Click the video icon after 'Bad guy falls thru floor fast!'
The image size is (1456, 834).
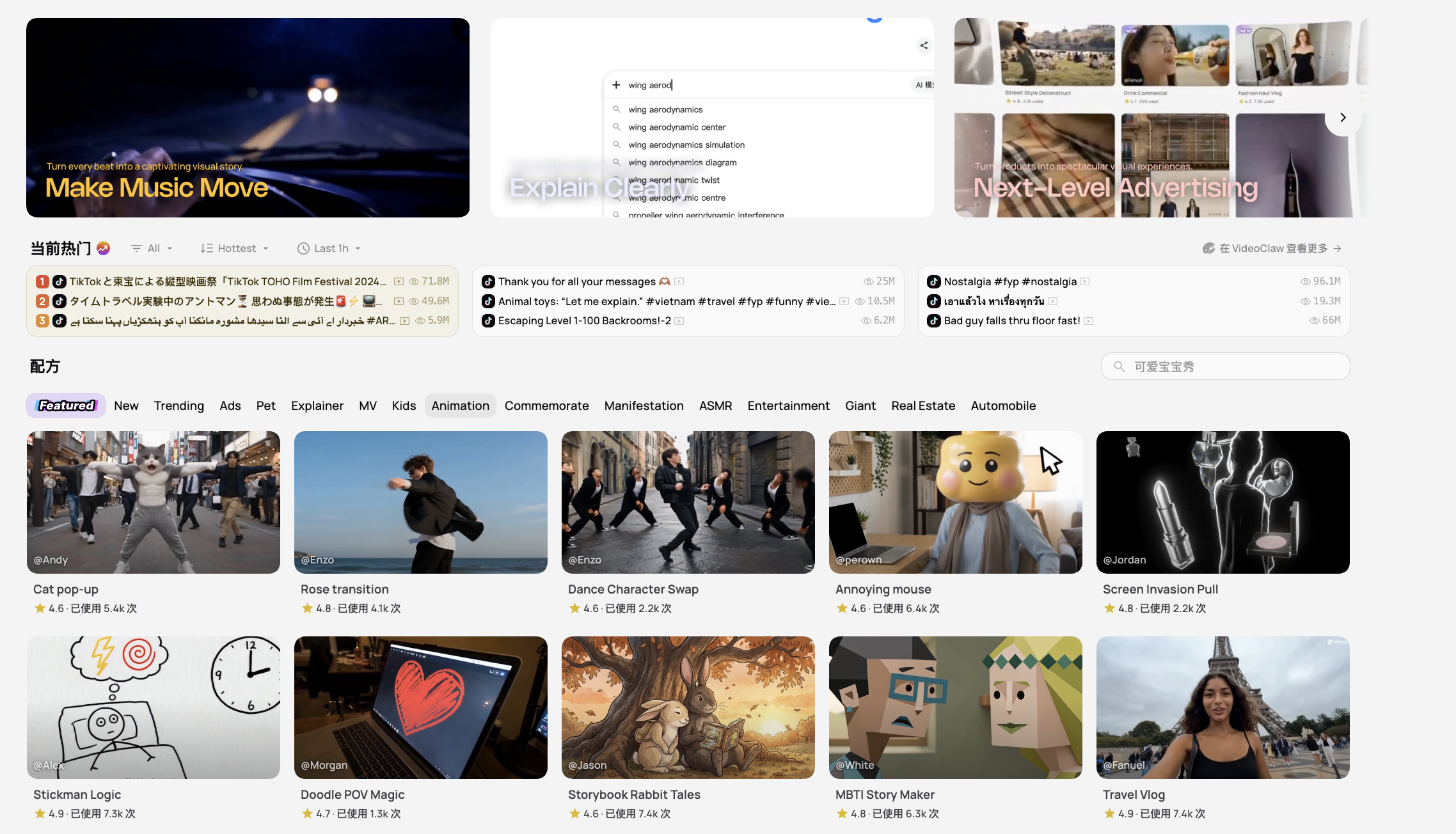1088,321
